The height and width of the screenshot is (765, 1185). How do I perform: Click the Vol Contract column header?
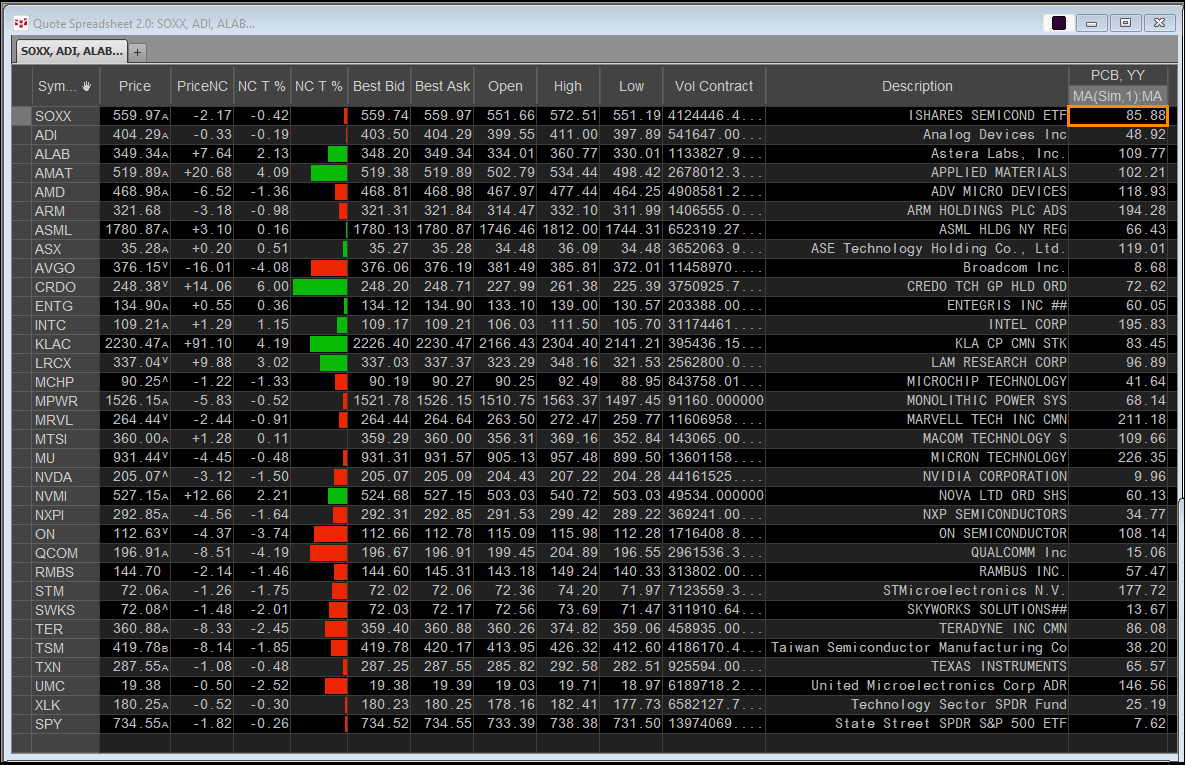point(713,86)
